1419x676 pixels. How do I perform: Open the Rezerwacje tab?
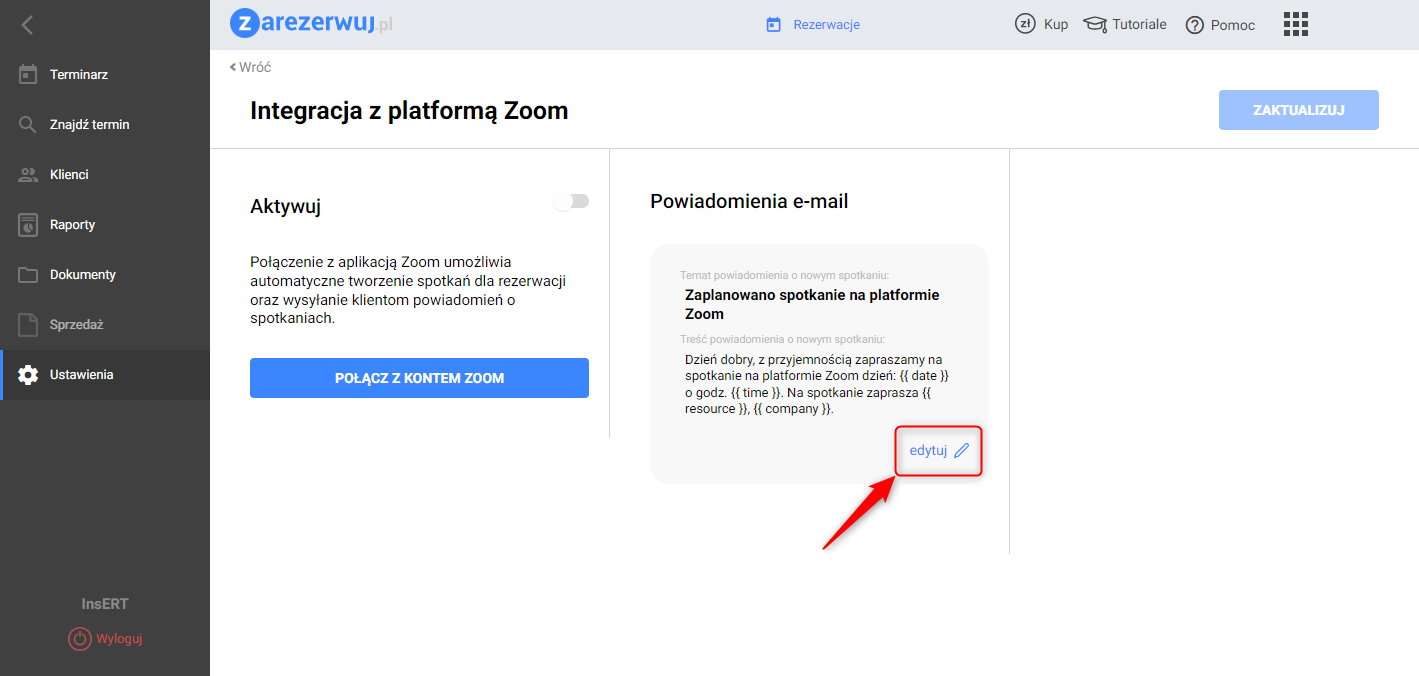pos(814,25)
